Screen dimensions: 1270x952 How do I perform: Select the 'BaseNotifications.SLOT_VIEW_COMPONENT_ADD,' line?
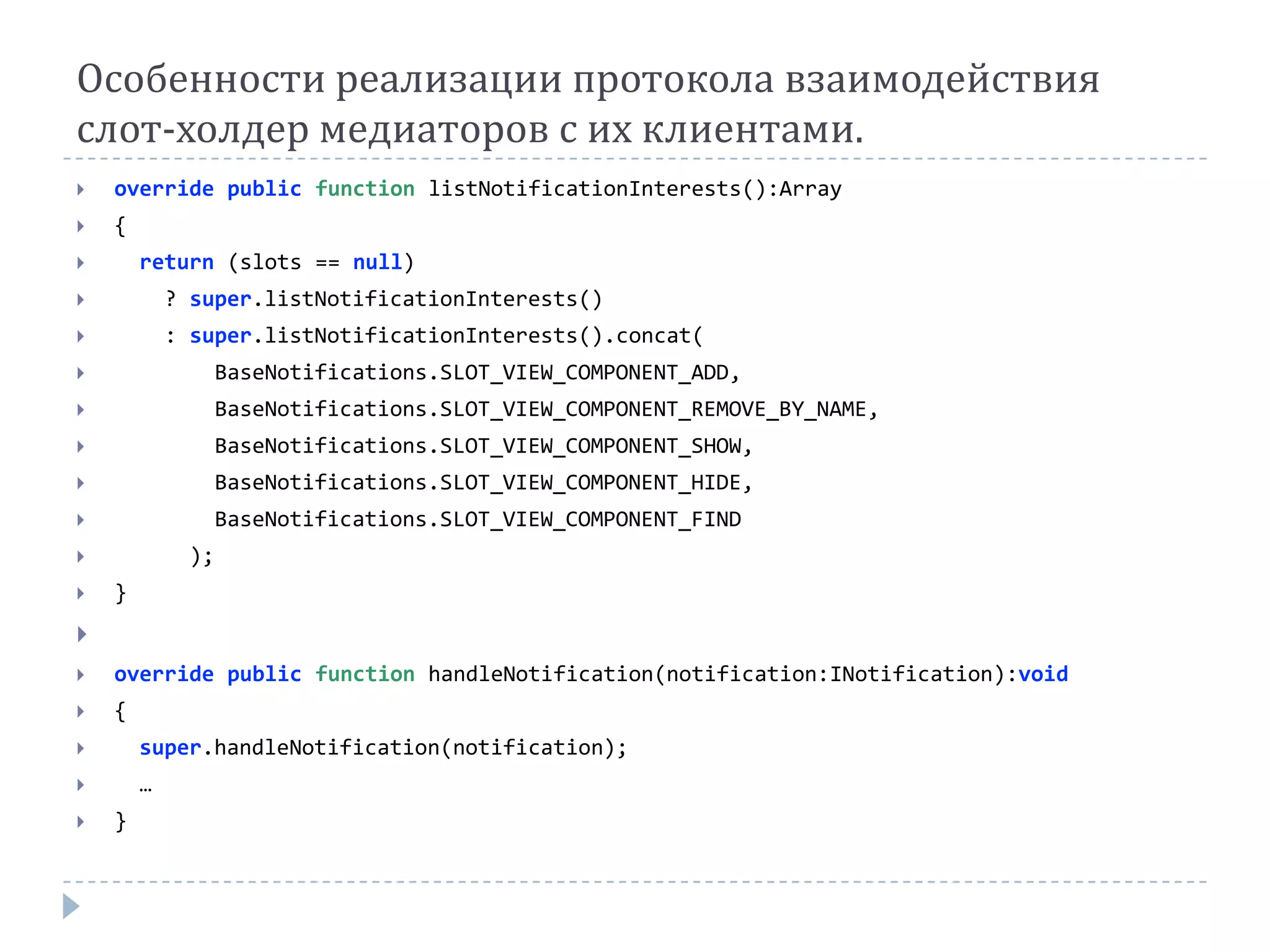tap(477, 372)
